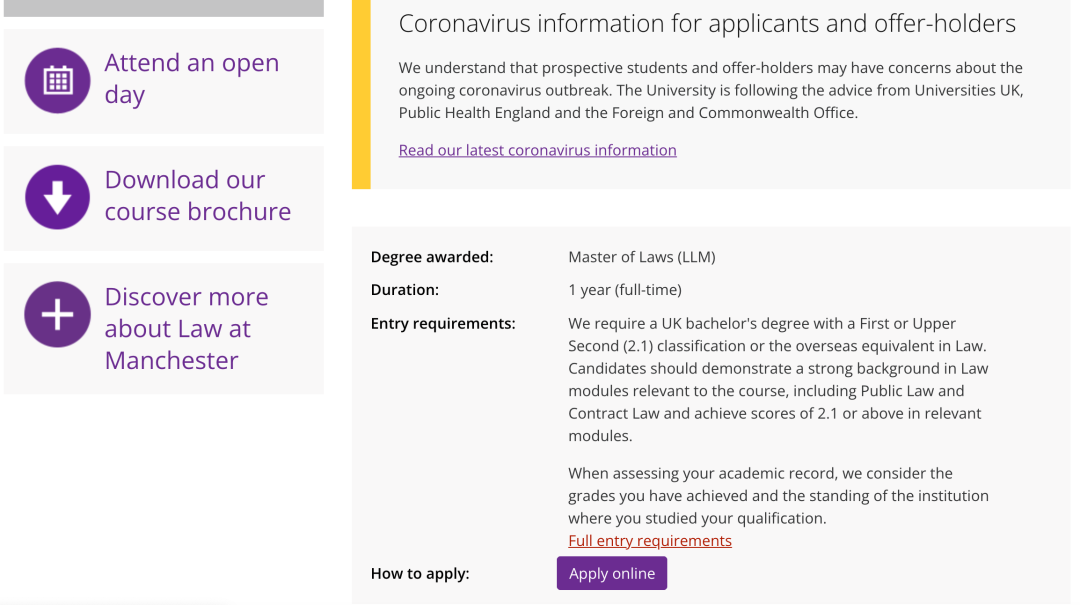The width and height of the screenshot is (1080, 605).
Task: Select the 'Duration:' label
Action: click(405, 290)
